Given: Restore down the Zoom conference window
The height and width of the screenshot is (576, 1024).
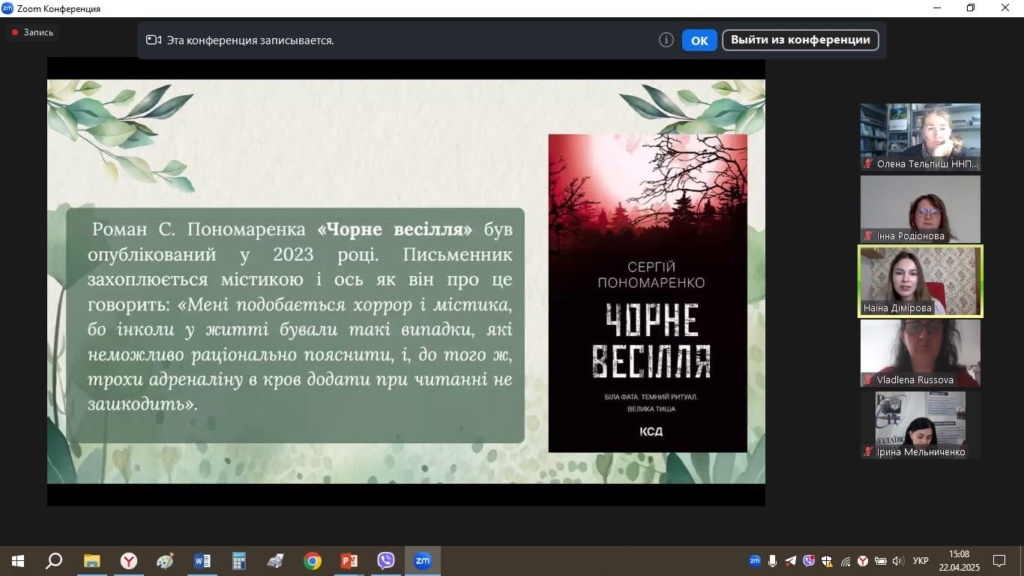Looking at the screenshot, I should 970,8.
